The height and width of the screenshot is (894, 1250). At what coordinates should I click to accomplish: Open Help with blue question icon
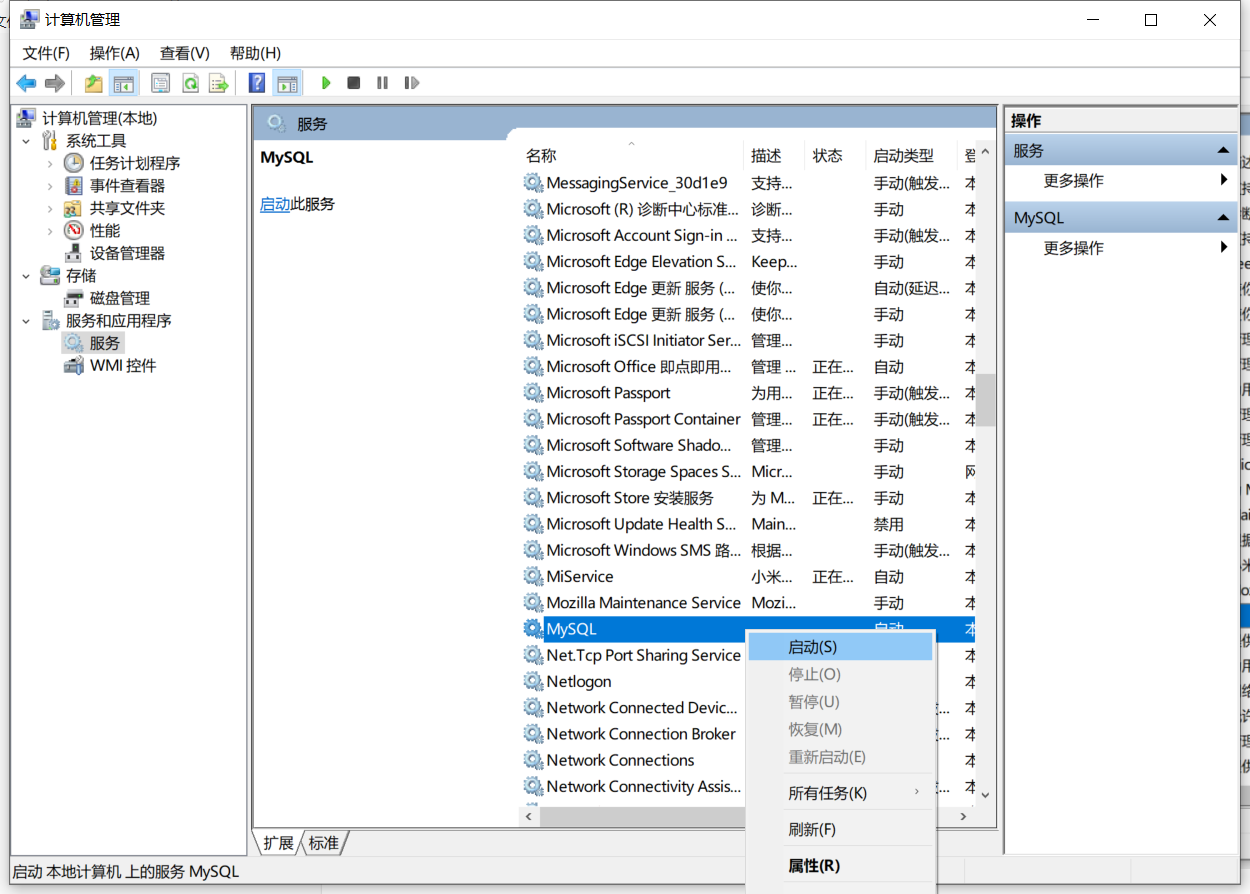coord(257,83)
